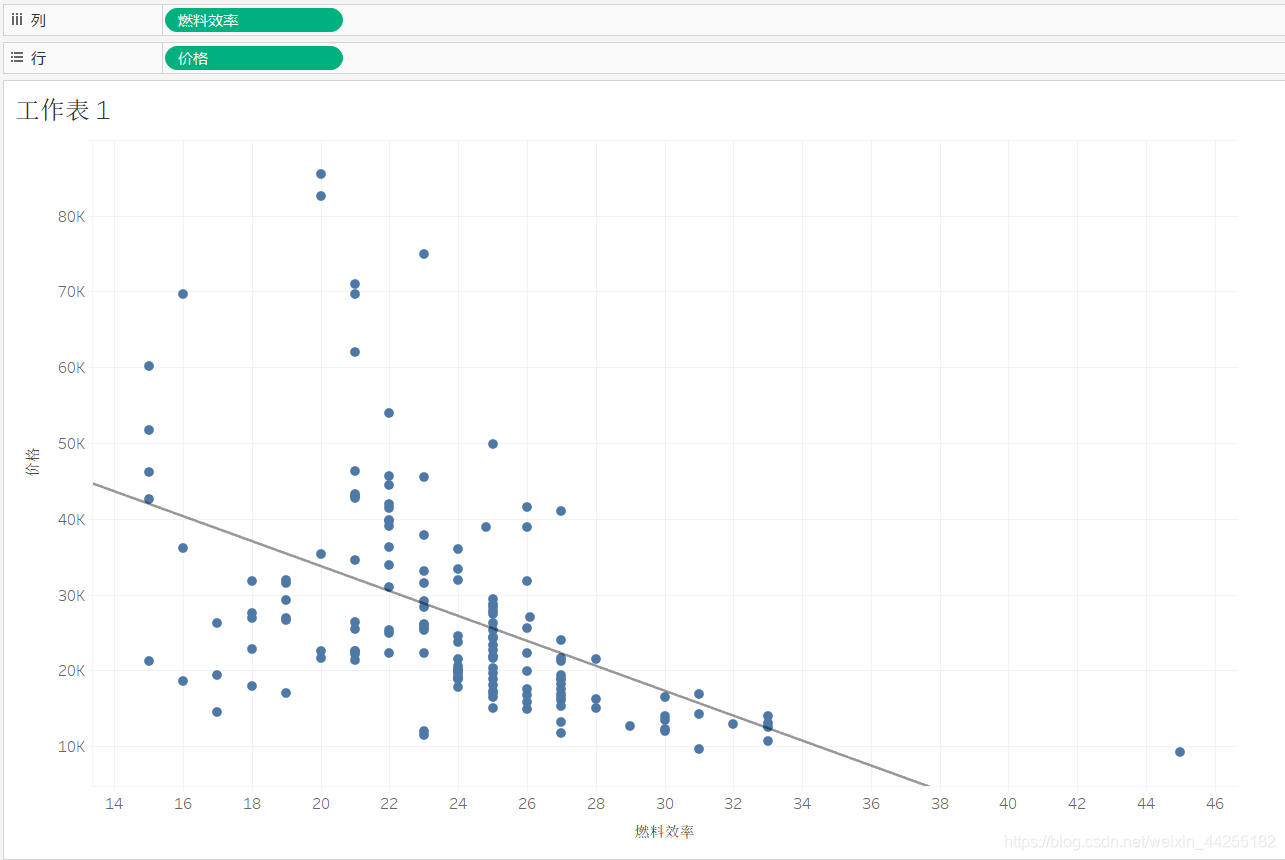Image resolution: width=1285 pixels, height=860 pixels.
Task: Click the 34 tick label on the horizontal axis
Action: tap(802, 804)
